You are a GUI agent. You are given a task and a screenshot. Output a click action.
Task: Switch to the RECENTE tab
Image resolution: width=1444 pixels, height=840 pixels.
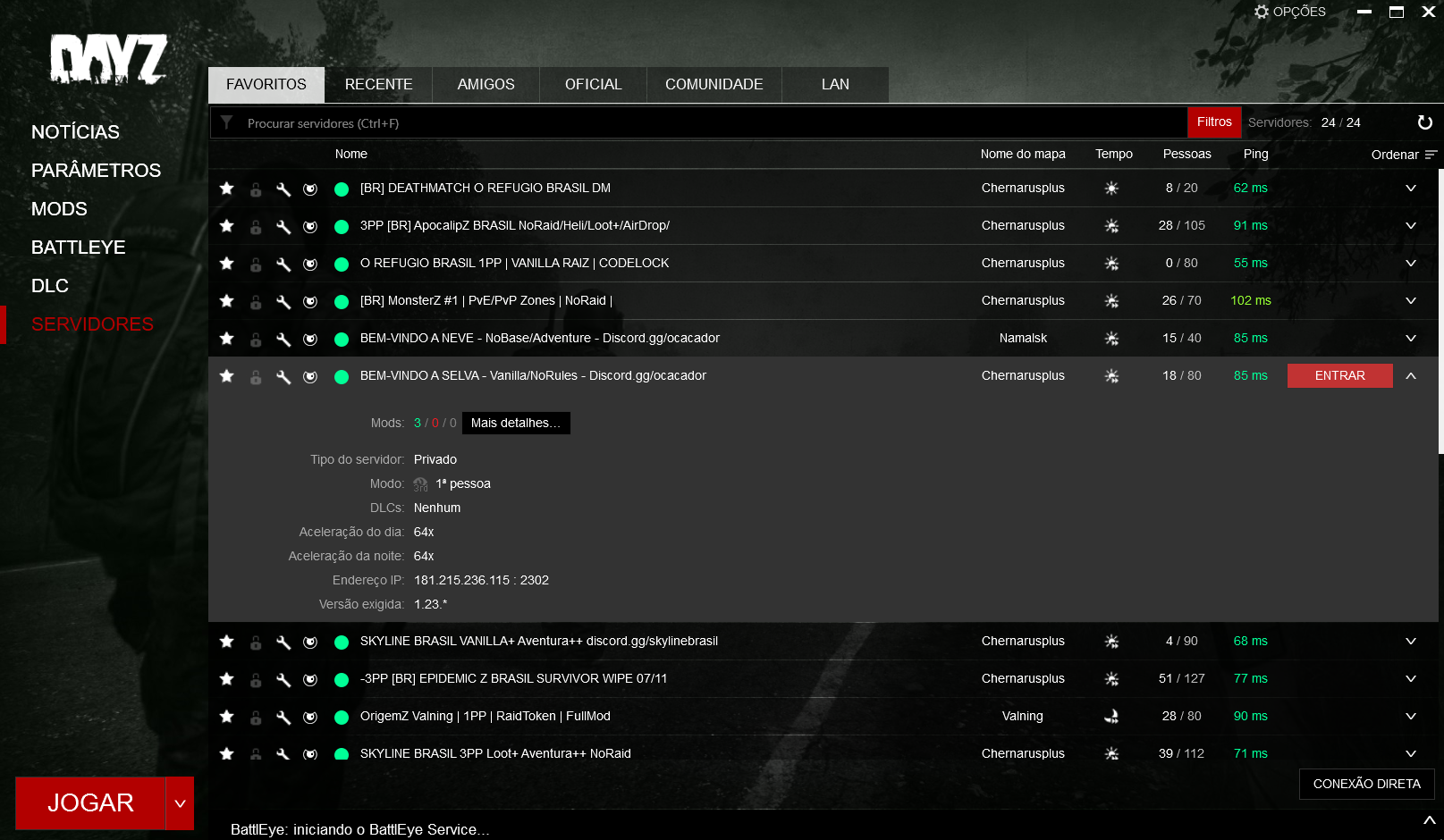click(x=379, y=85)
